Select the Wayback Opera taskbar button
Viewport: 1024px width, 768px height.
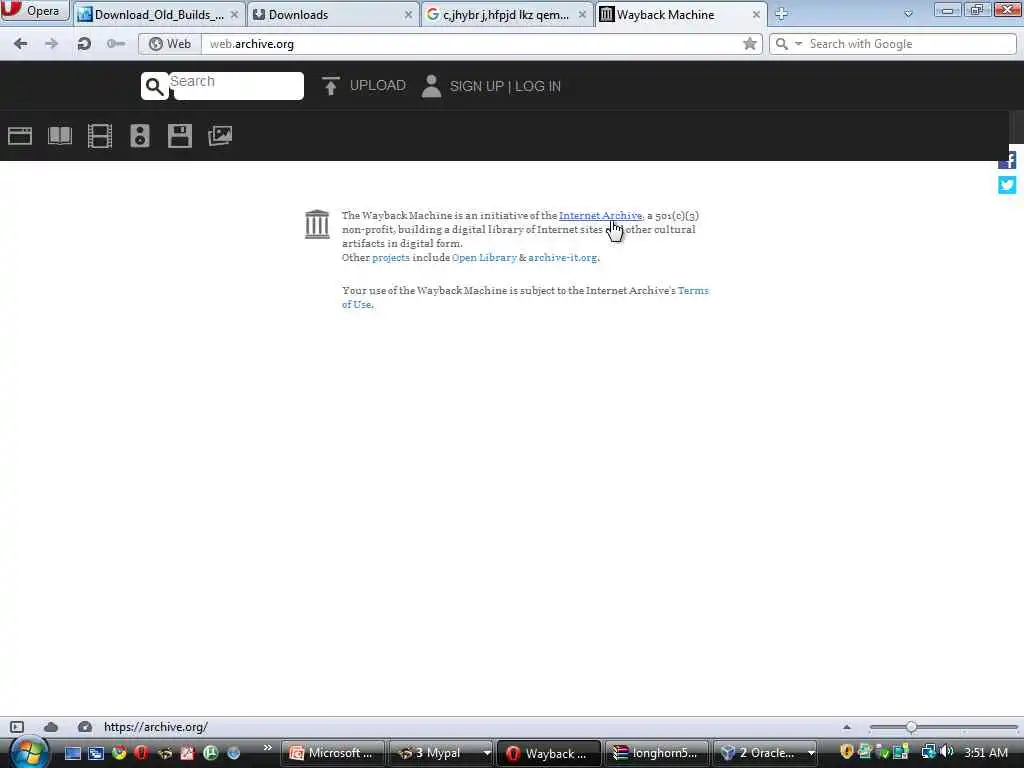coord(549,753)
